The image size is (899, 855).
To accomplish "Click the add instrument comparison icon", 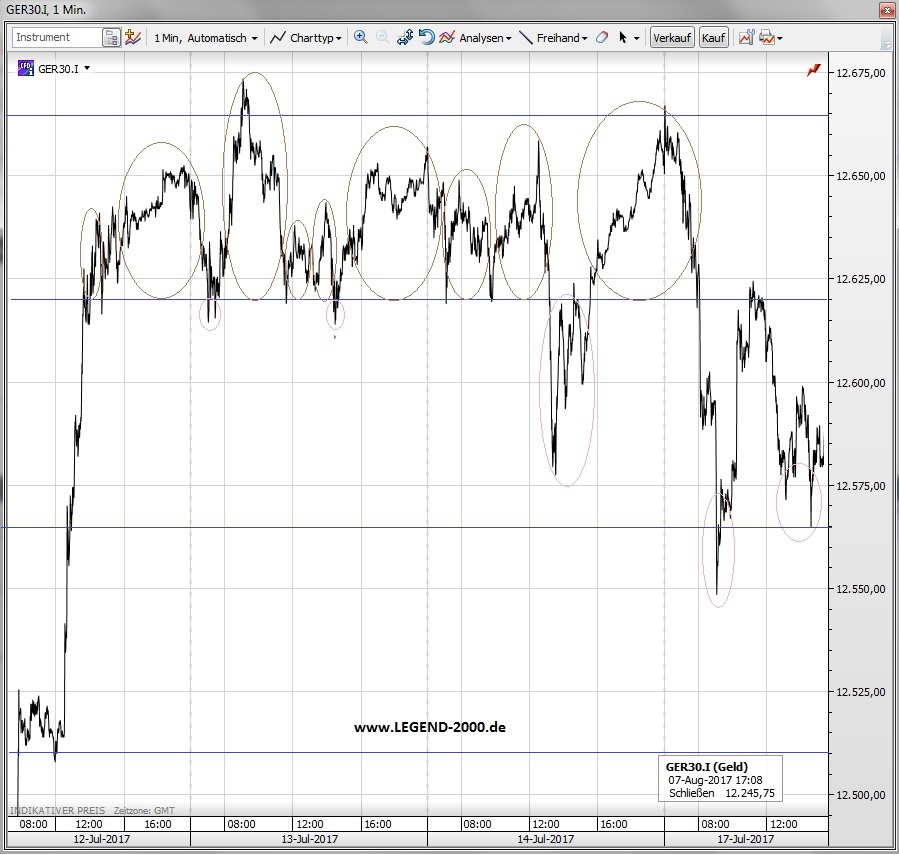I will 133,38.
